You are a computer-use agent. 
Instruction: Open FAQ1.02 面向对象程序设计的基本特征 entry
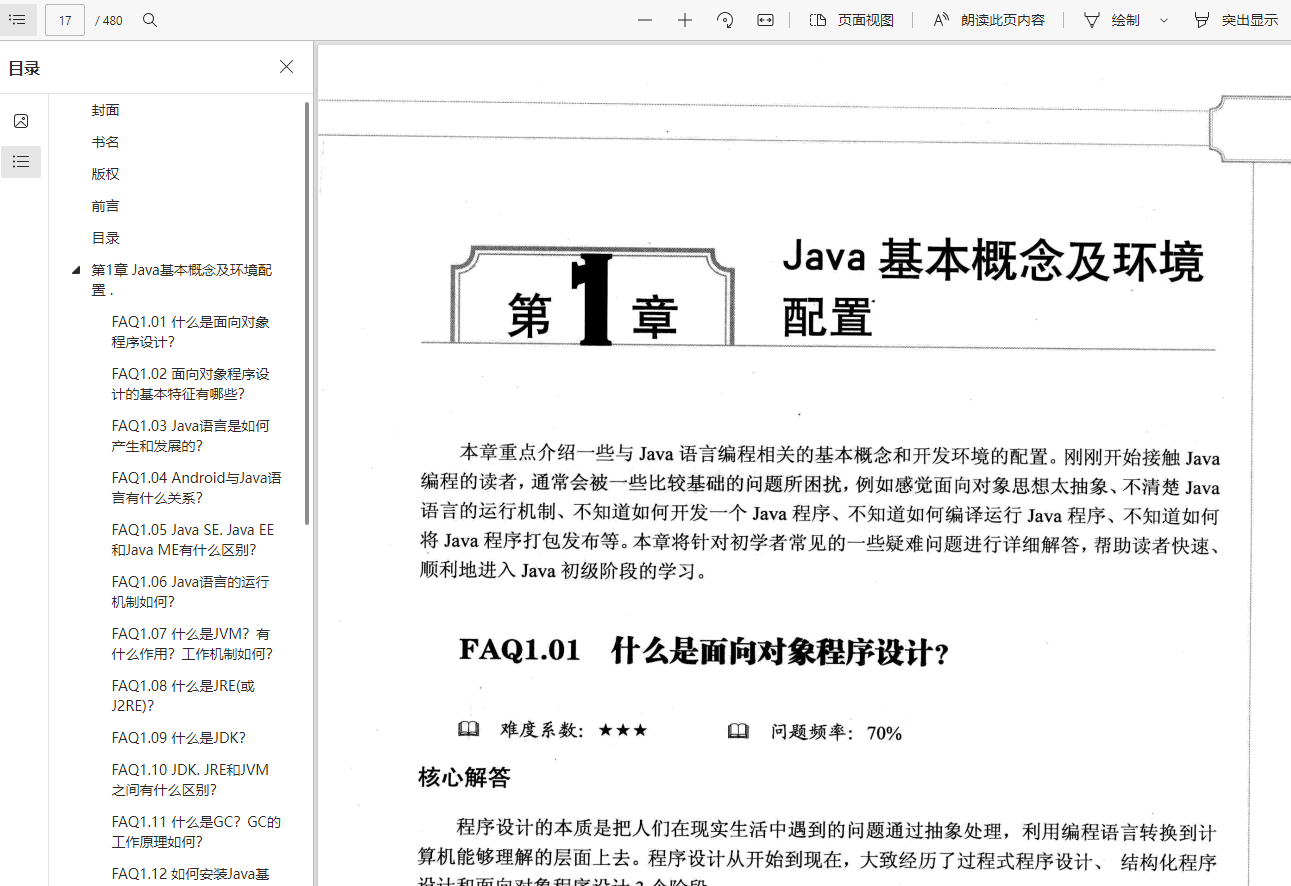point(190,384)
